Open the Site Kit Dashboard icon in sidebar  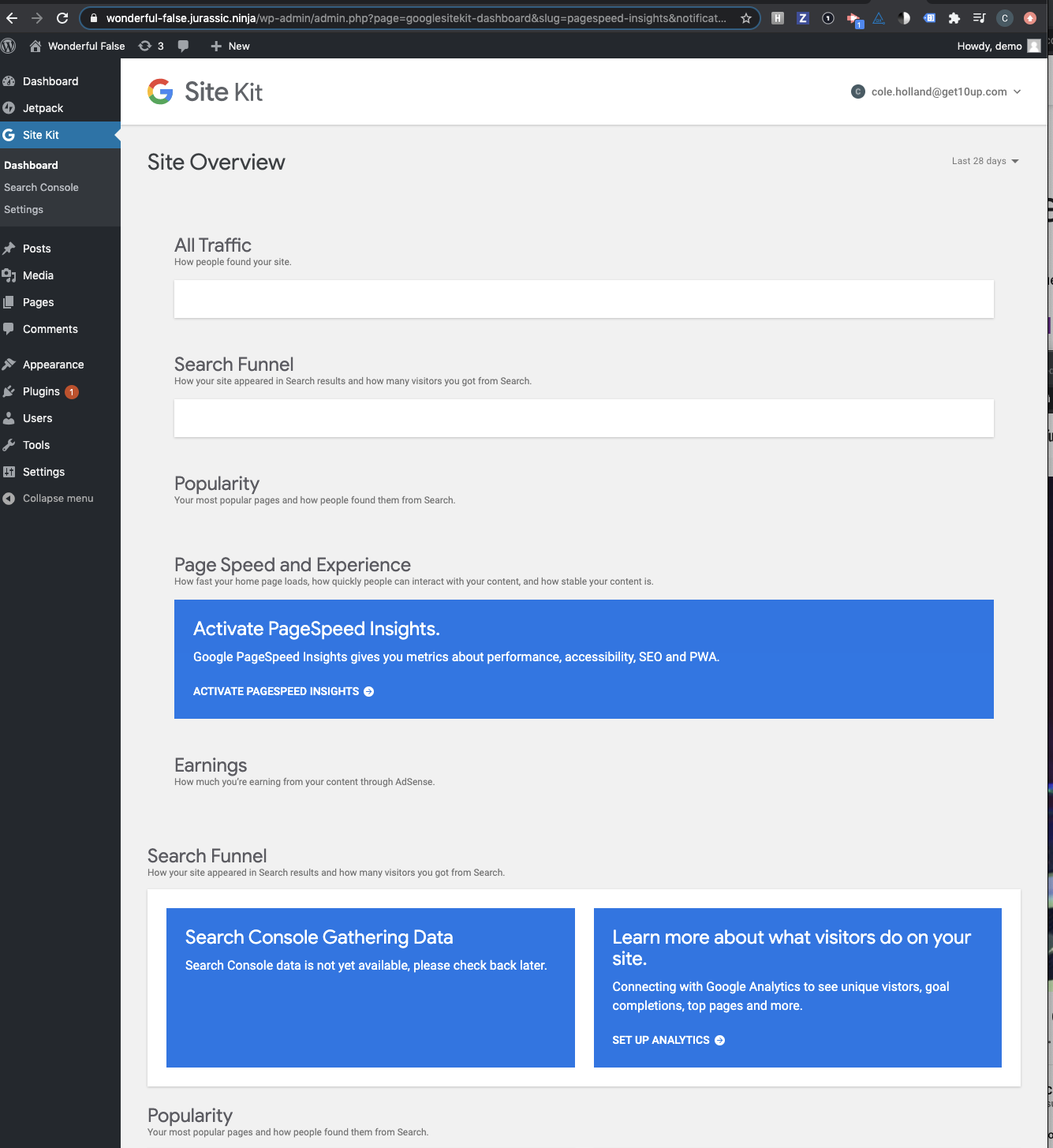coord(9,135)
